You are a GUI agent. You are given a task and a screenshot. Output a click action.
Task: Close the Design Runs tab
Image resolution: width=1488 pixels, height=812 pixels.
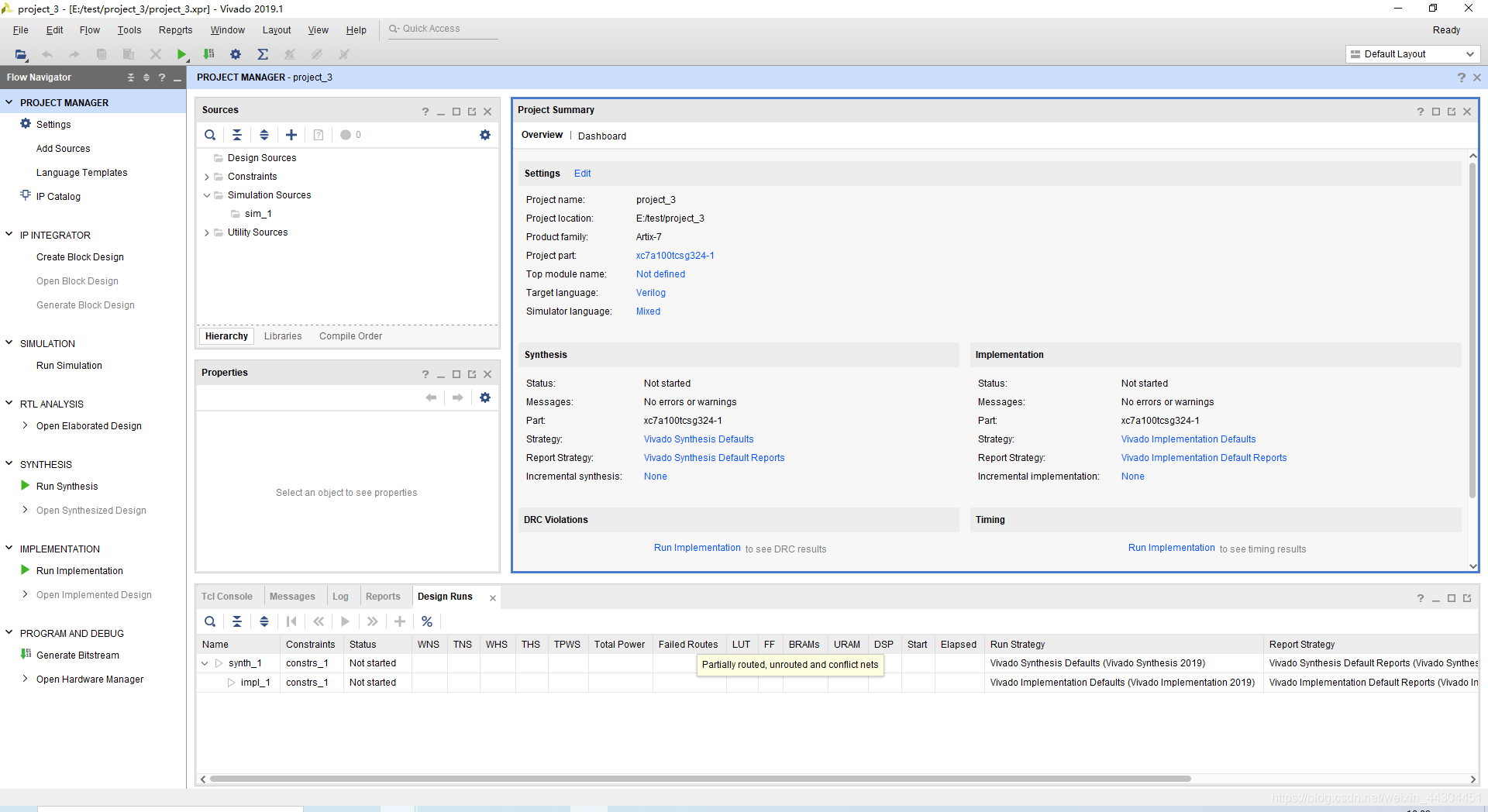tap(492, 597)
